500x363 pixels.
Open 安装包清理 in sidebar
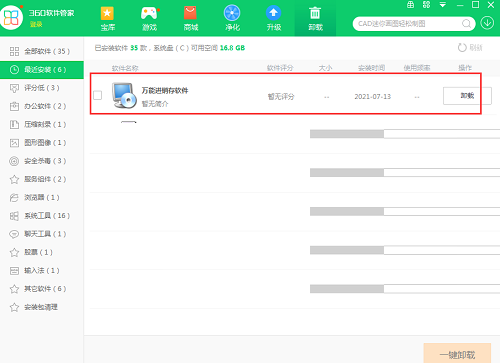[x=42, y=307]
